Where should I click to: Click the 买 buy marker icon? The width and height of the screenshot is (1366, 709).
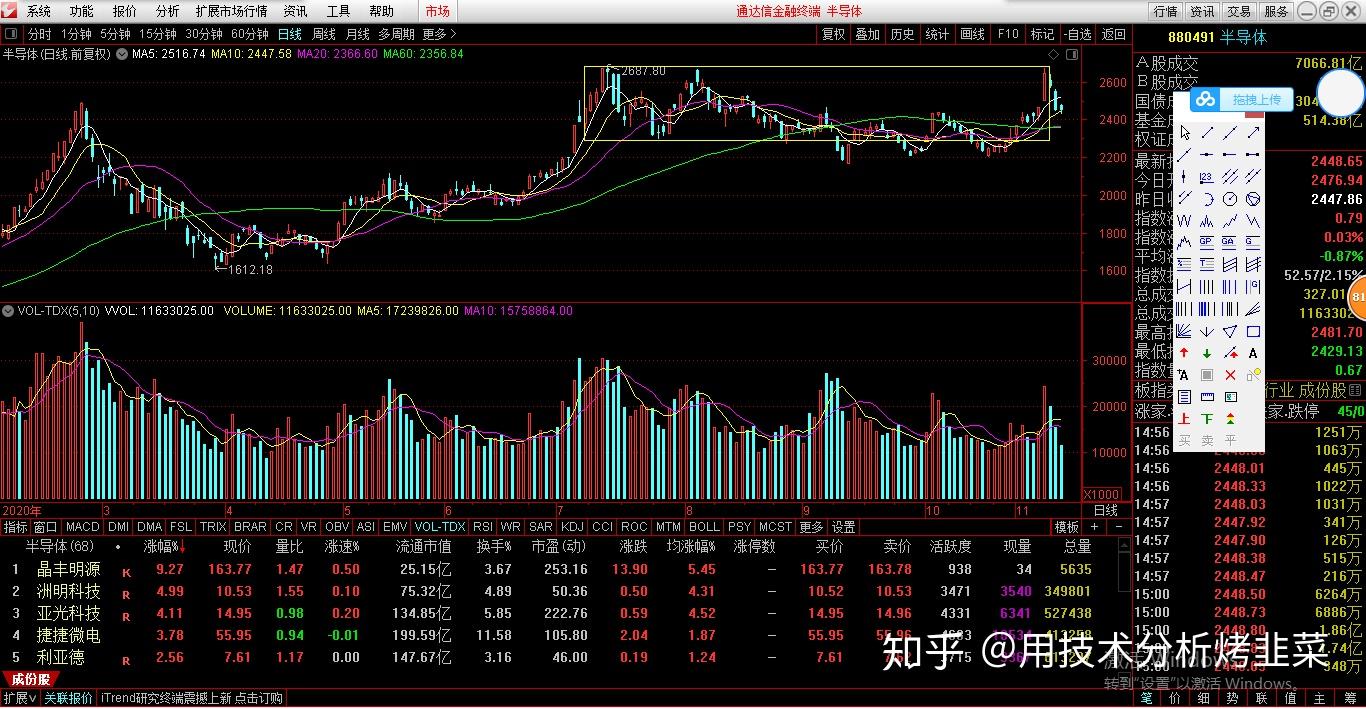tap(1185, 439)
